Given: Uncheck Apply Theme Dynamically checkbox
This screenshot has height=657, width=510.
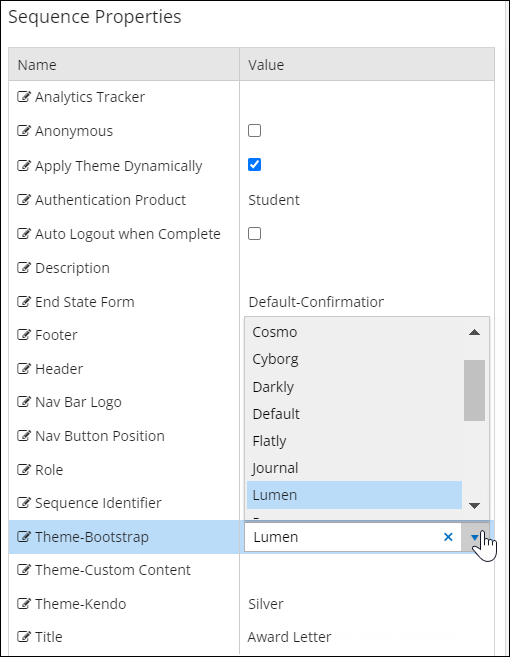Looking at the screenshot, I should (254, 165).
